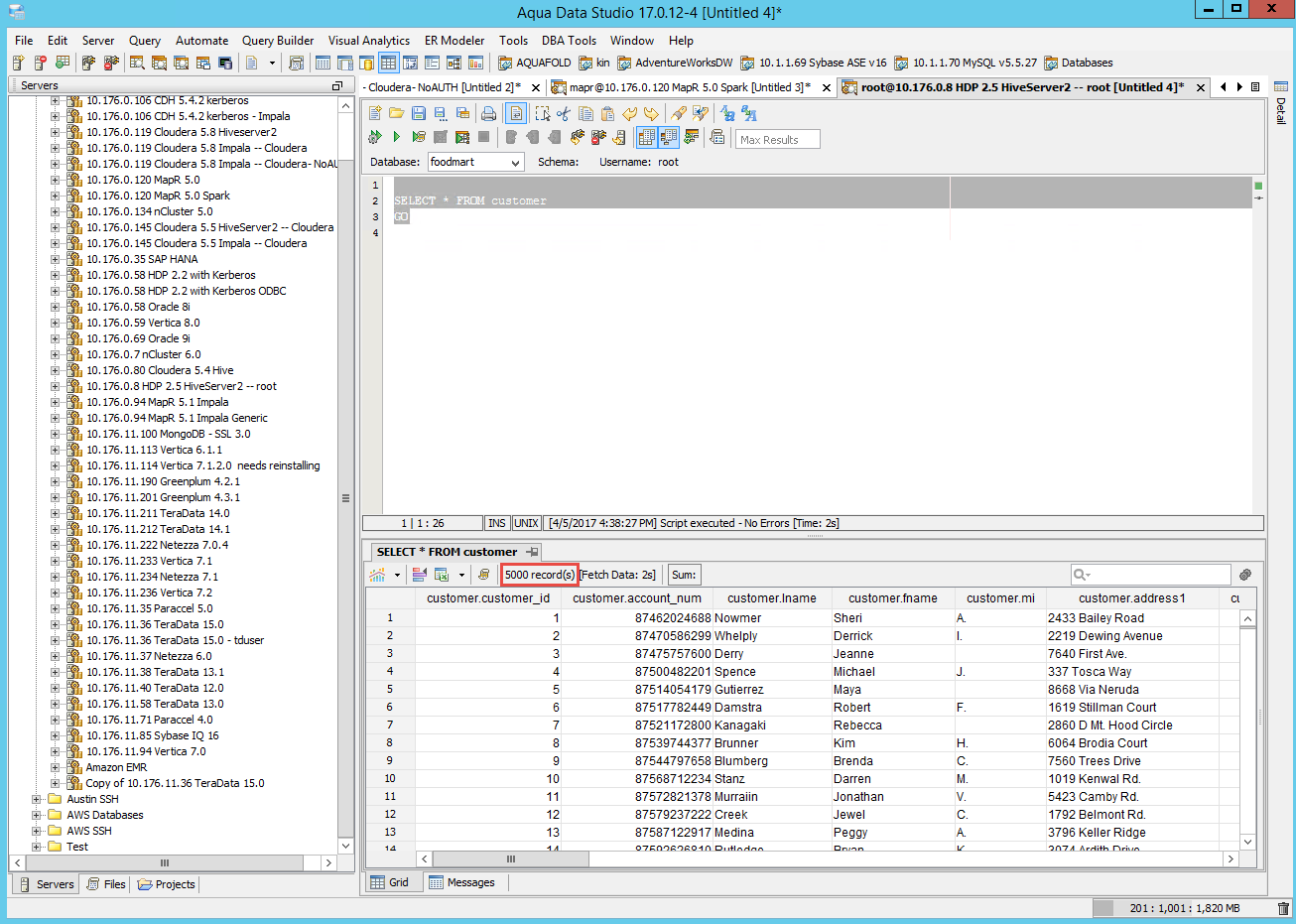This screenshot has width=1296, height=924.
Task: Open dropdown arrow next to Excel export icon
Action: point(461,575)
